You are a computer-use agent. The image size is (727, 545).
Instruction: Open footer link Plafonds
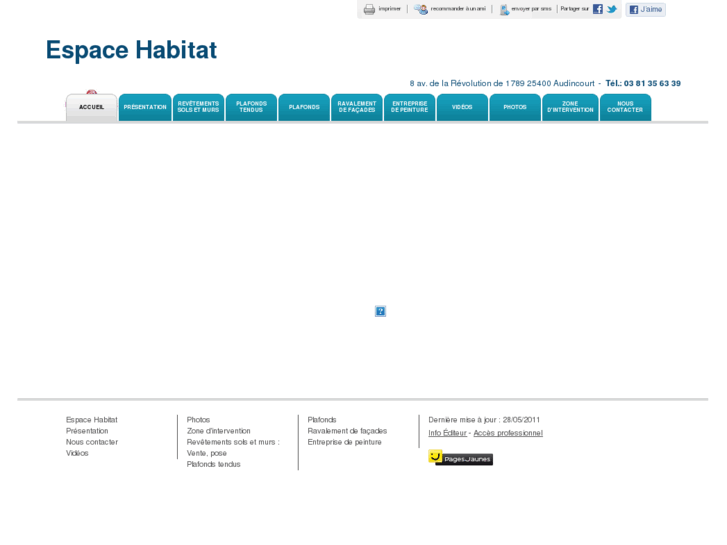coord(322,420)
